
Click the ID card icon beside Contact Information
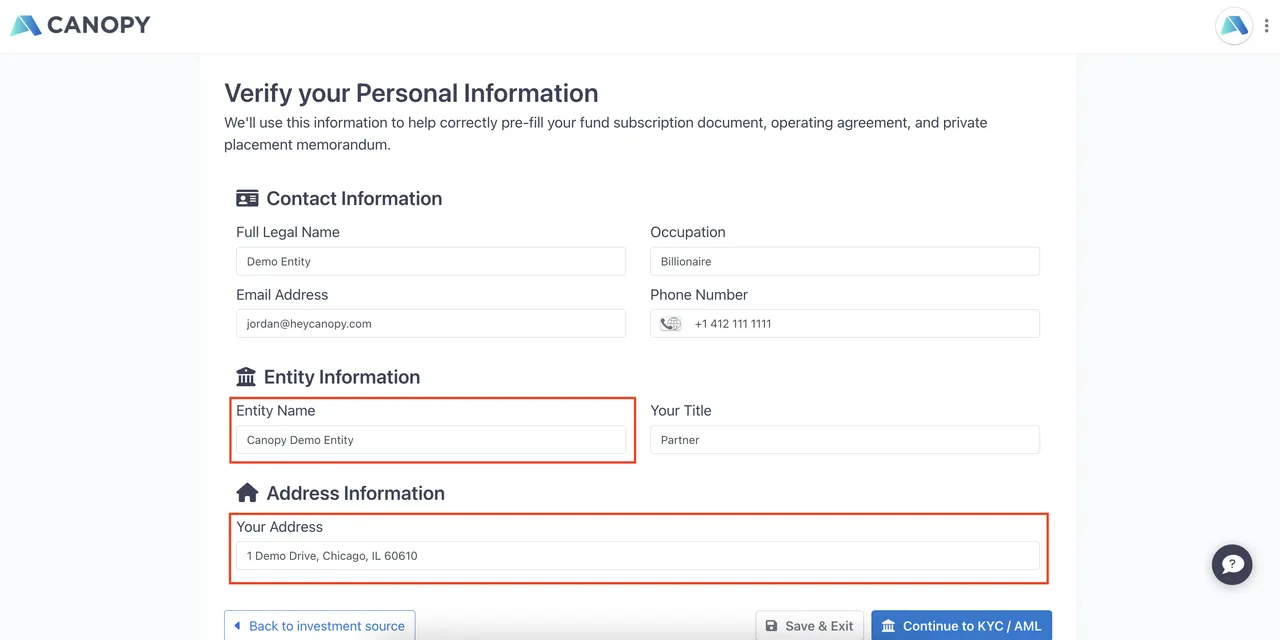[247, 198]
